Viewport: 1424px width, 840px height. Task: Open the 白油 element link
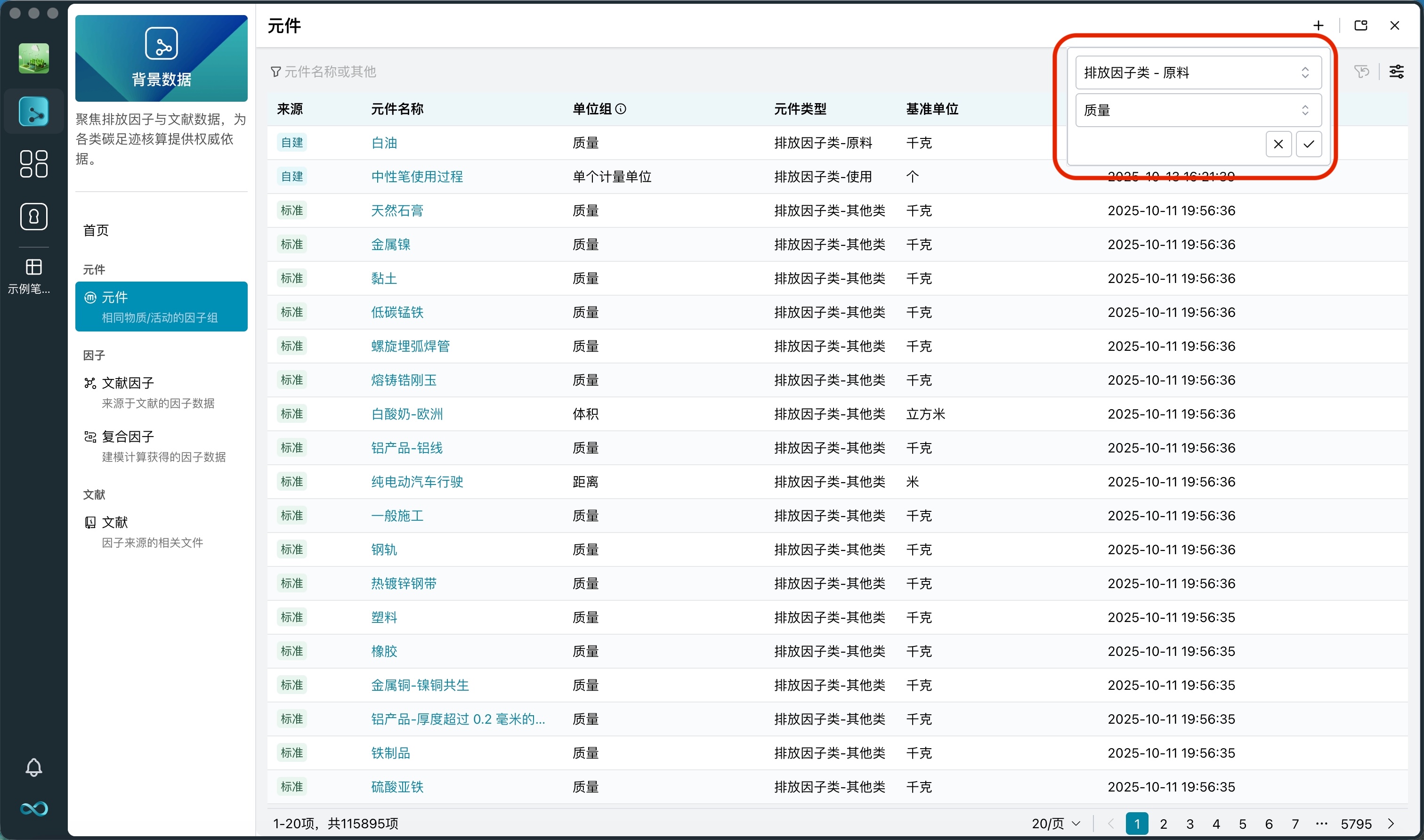pyautogui.click(x=384, y=143)
